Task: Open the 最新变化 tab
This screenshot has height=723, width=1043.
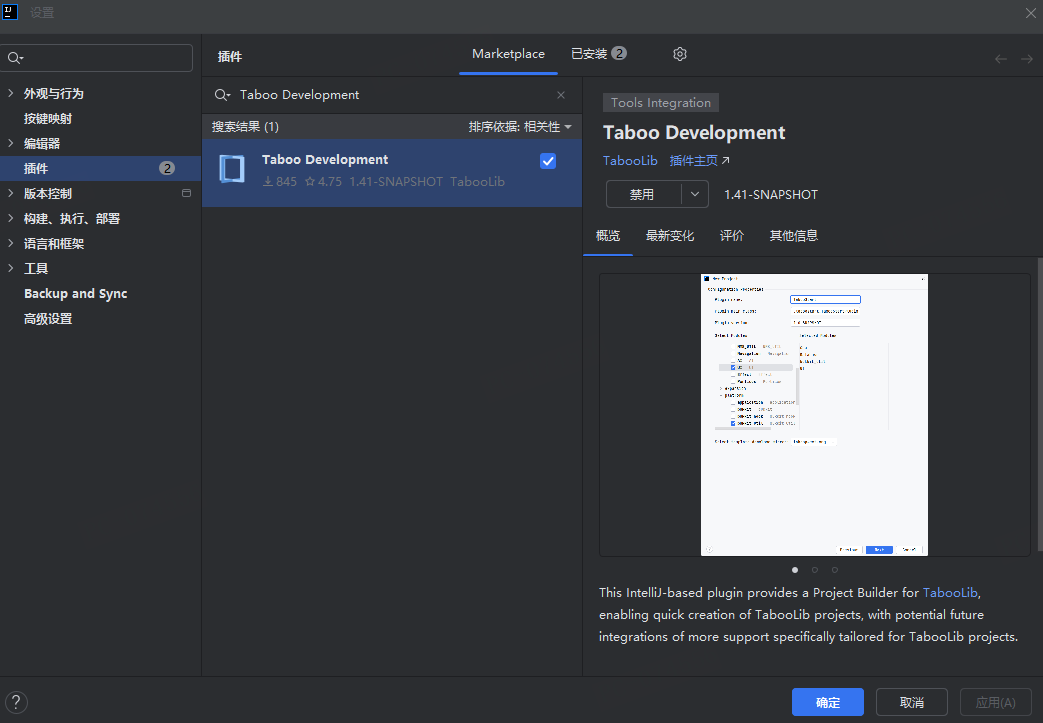Action: point(670,236)
